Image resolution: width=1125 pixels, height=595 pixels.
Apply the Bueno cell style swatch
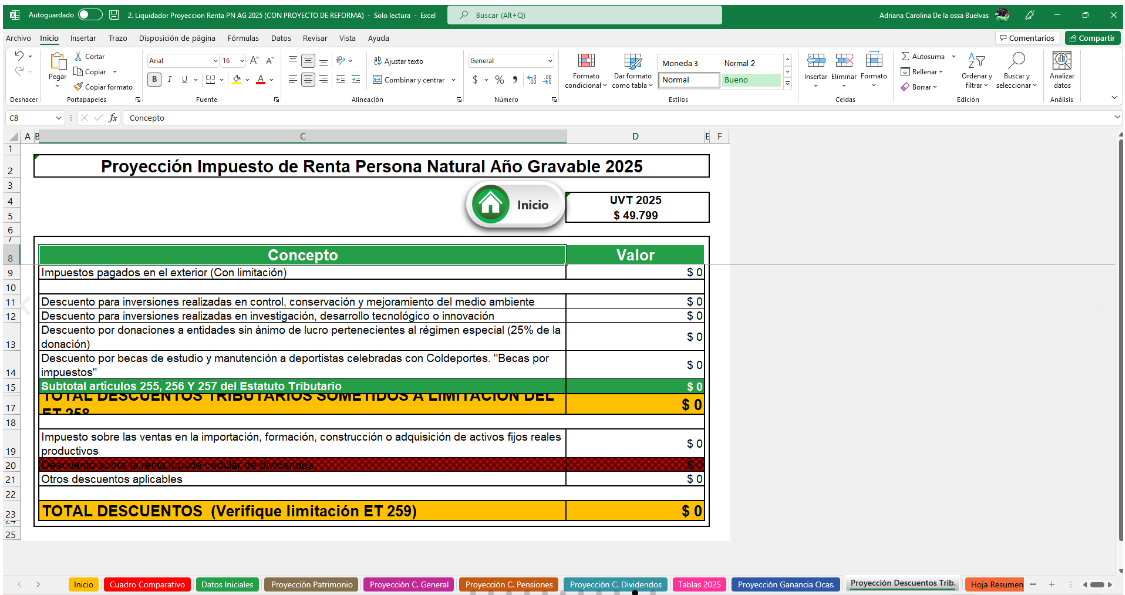point(750,80)
